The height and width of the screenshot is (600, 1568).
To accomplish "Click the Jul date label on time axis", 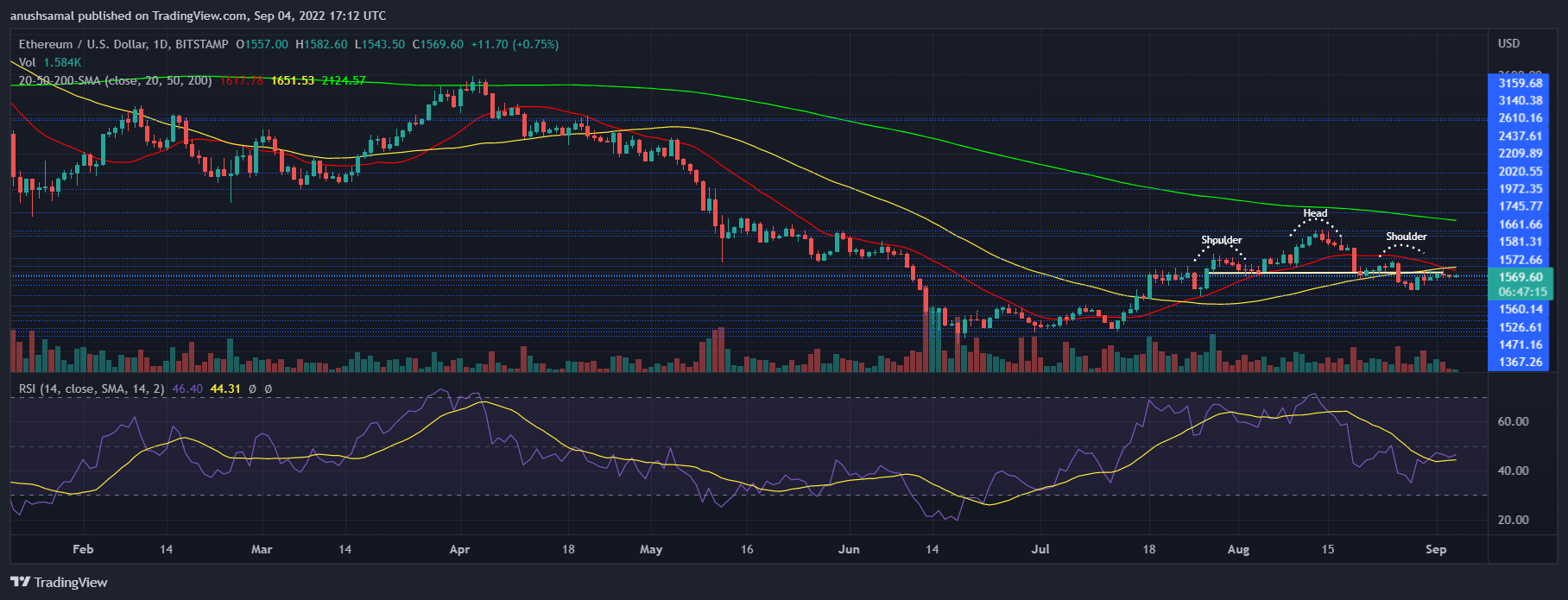I will point(1040,549).
